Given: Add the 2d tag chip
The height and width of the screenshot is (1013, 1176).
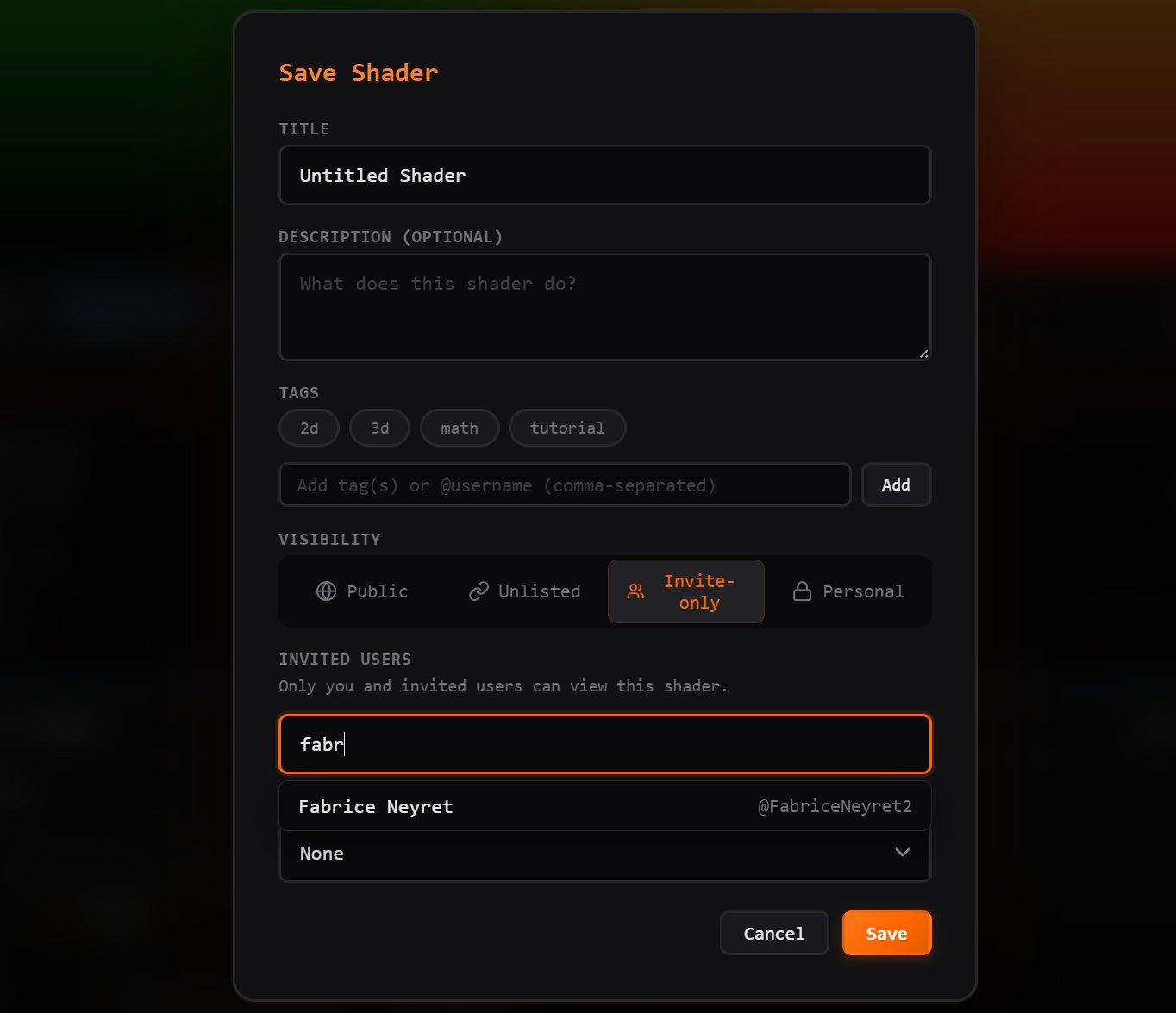Looking at the screenshot, I should point(309,428).
